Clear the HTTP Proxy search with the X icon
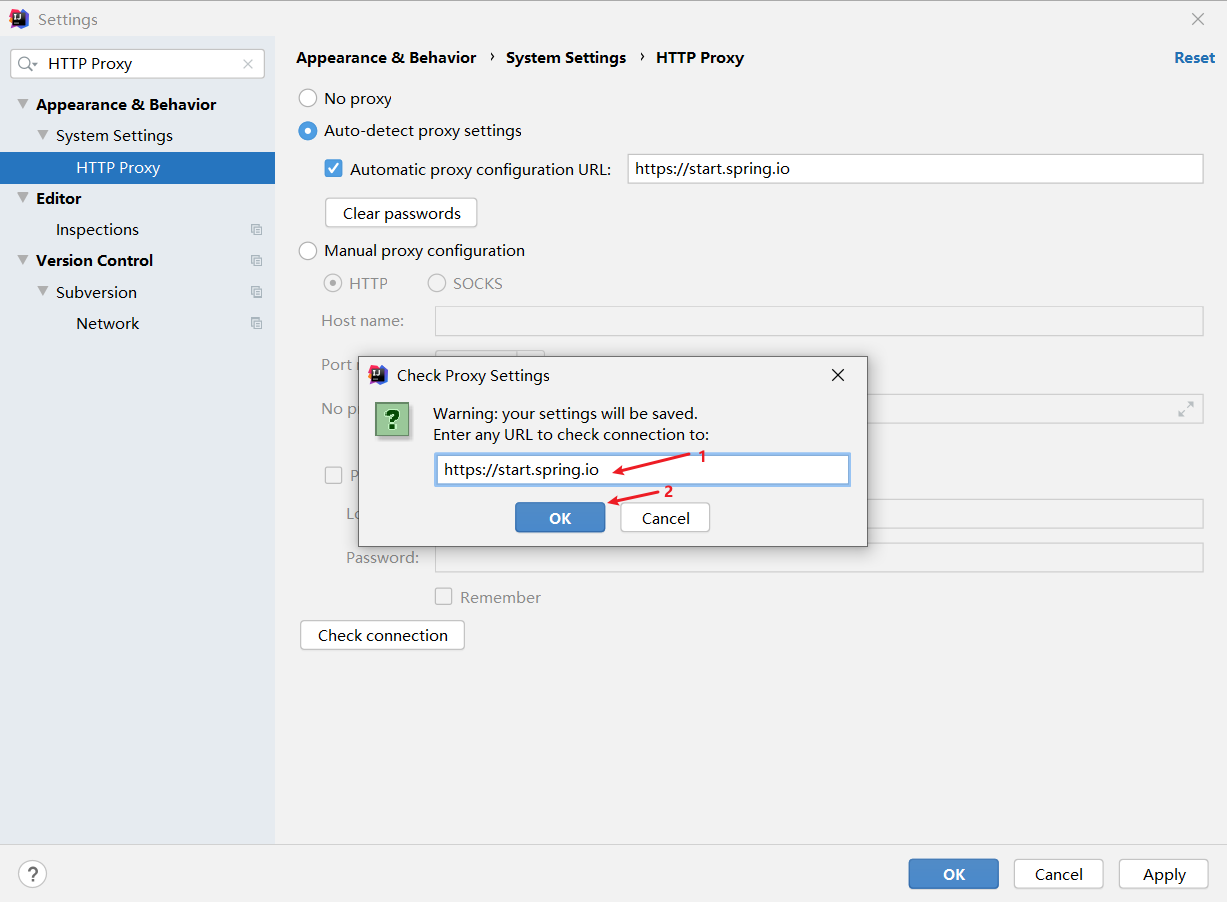 248,63
